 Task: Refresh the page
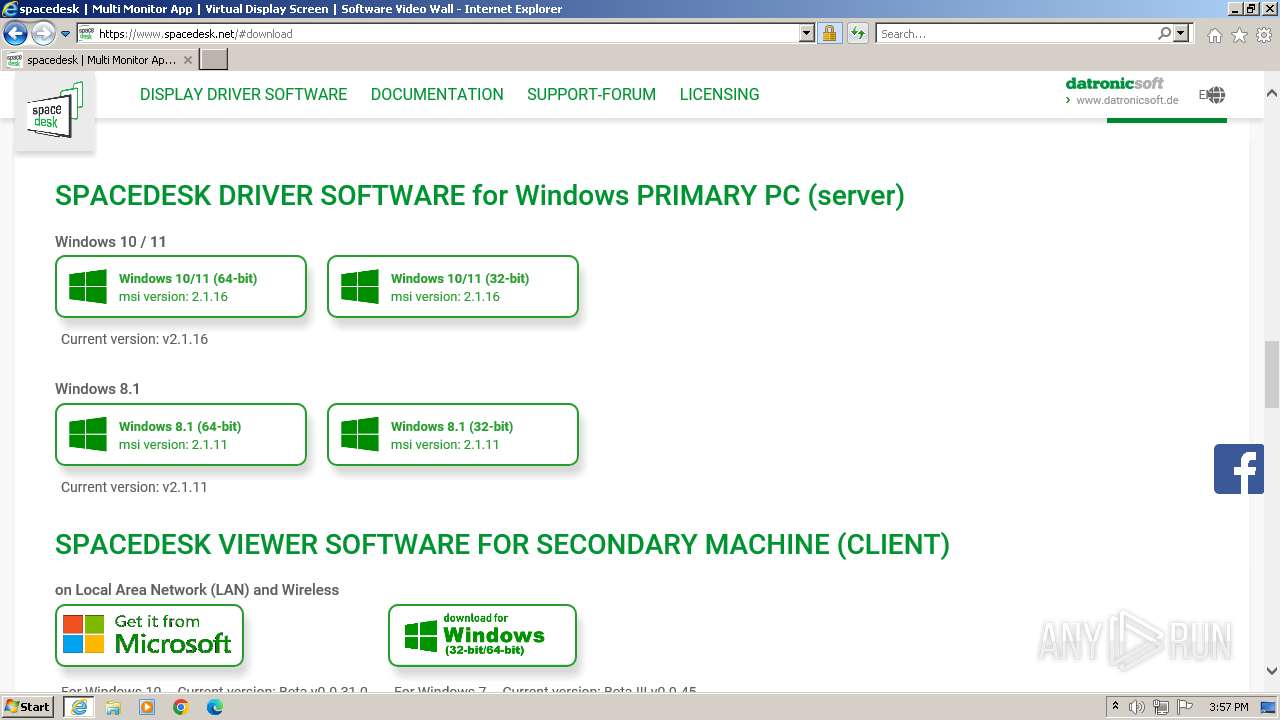[x=857, y=34]
